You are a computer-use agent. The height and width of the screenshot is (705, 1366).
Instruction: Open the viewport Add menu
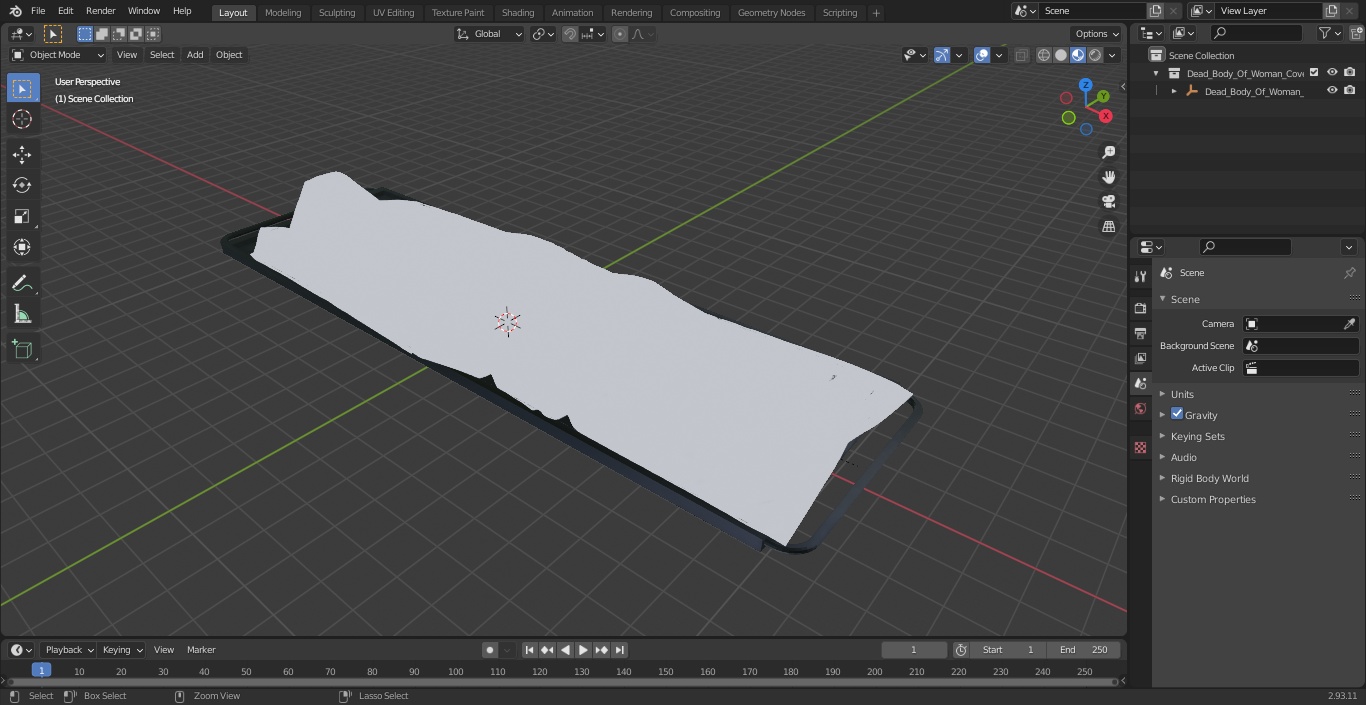[x=195, y=55]
